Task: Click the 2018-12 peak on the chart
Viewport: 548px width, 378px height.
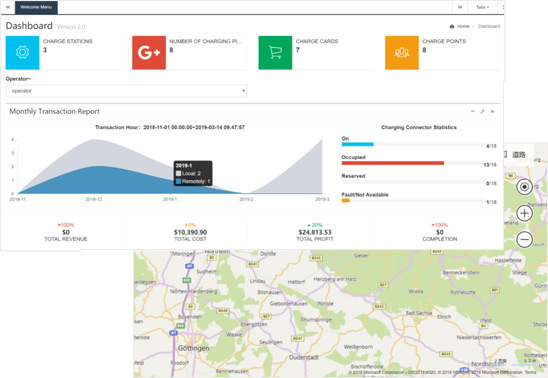Action: tap(94, 140)
